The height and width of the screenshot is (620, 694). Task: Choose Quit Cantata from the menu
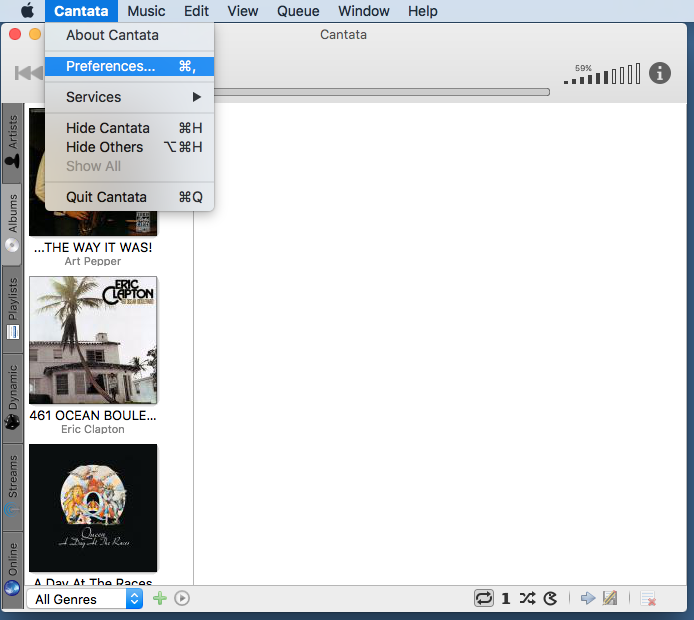(x=129, y=197)
